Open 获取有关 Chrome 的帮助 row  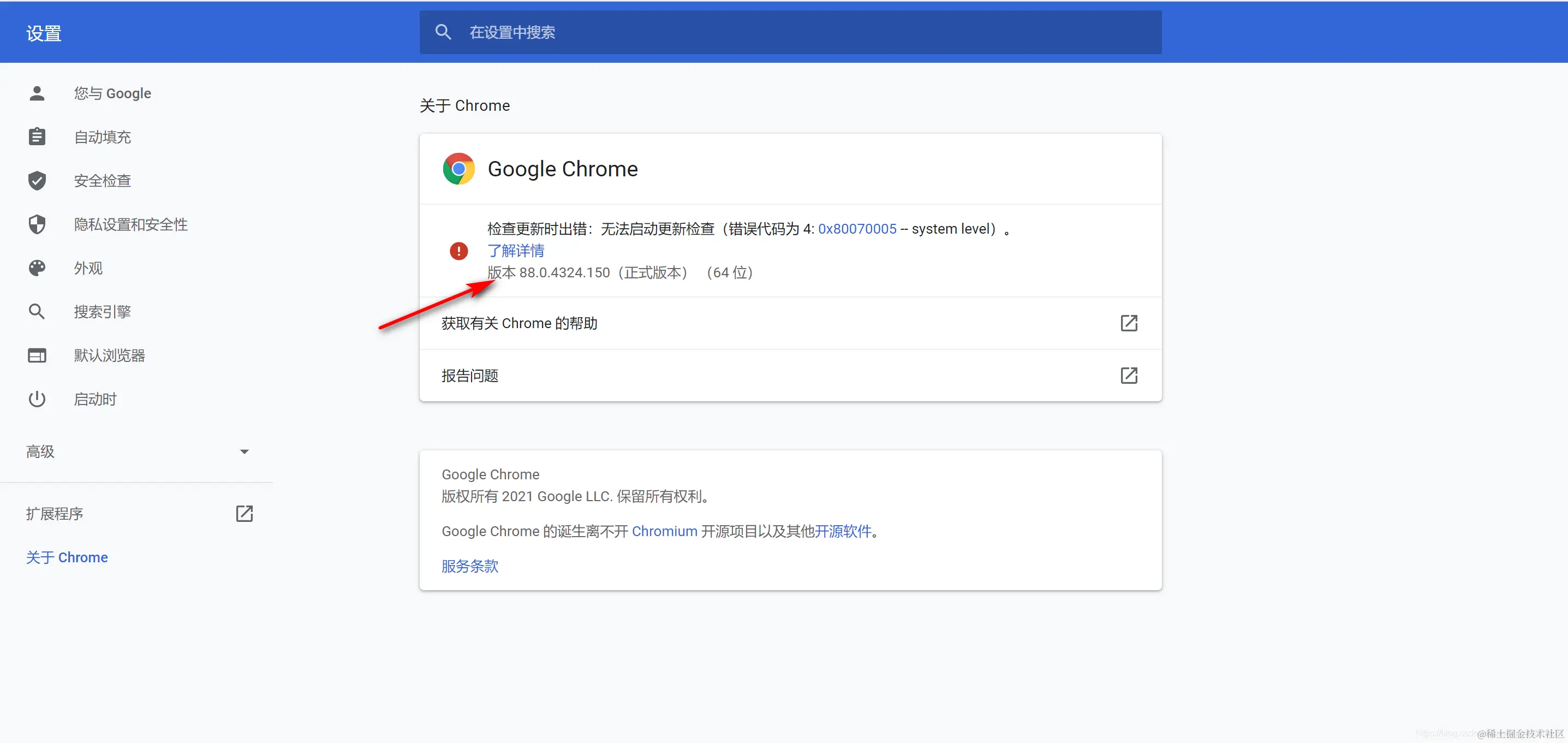[x=790, y=323]
